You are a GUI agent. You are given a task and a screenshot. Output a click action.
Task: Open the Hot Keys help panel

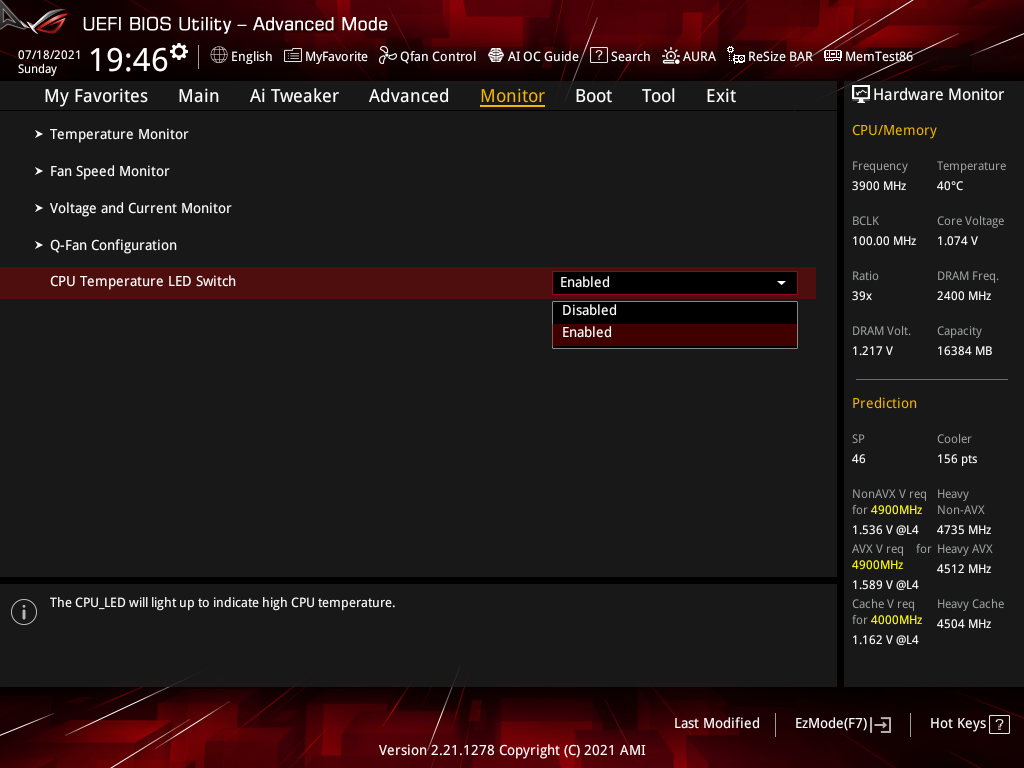968,723
